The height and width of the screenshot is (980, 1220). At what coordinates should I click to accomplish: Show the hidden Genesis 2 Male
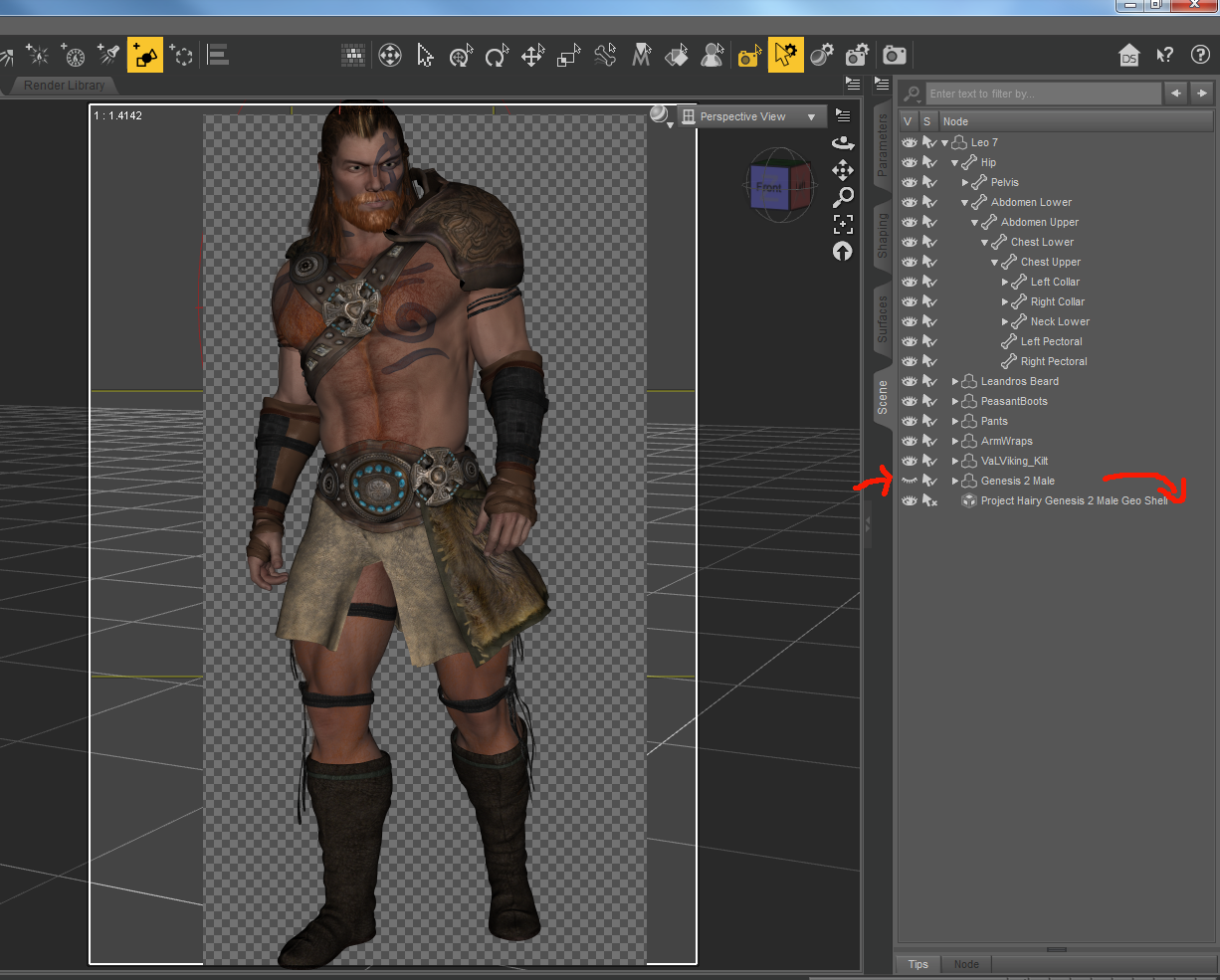[x=909, y=481]
